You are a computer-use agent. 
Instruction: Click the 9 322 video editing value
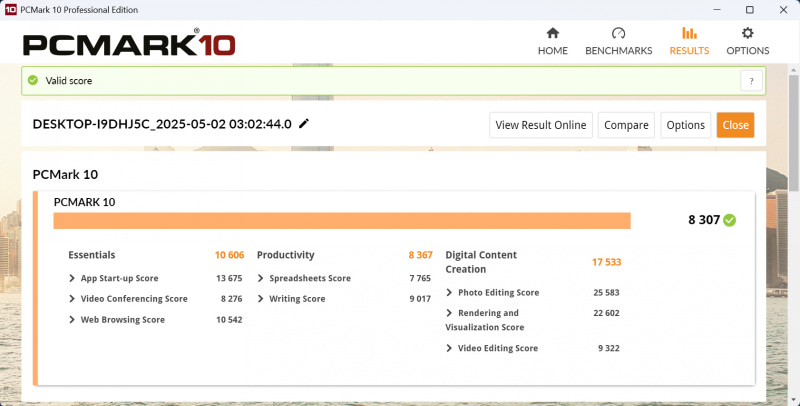609,348
